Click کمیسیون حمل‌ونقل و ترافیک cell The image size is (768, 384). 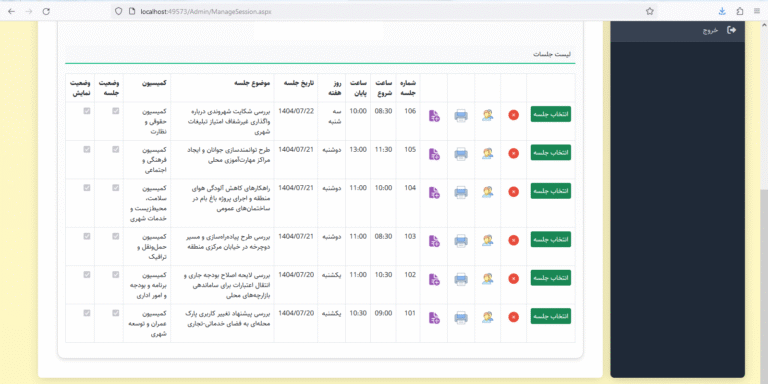(146, 246)
